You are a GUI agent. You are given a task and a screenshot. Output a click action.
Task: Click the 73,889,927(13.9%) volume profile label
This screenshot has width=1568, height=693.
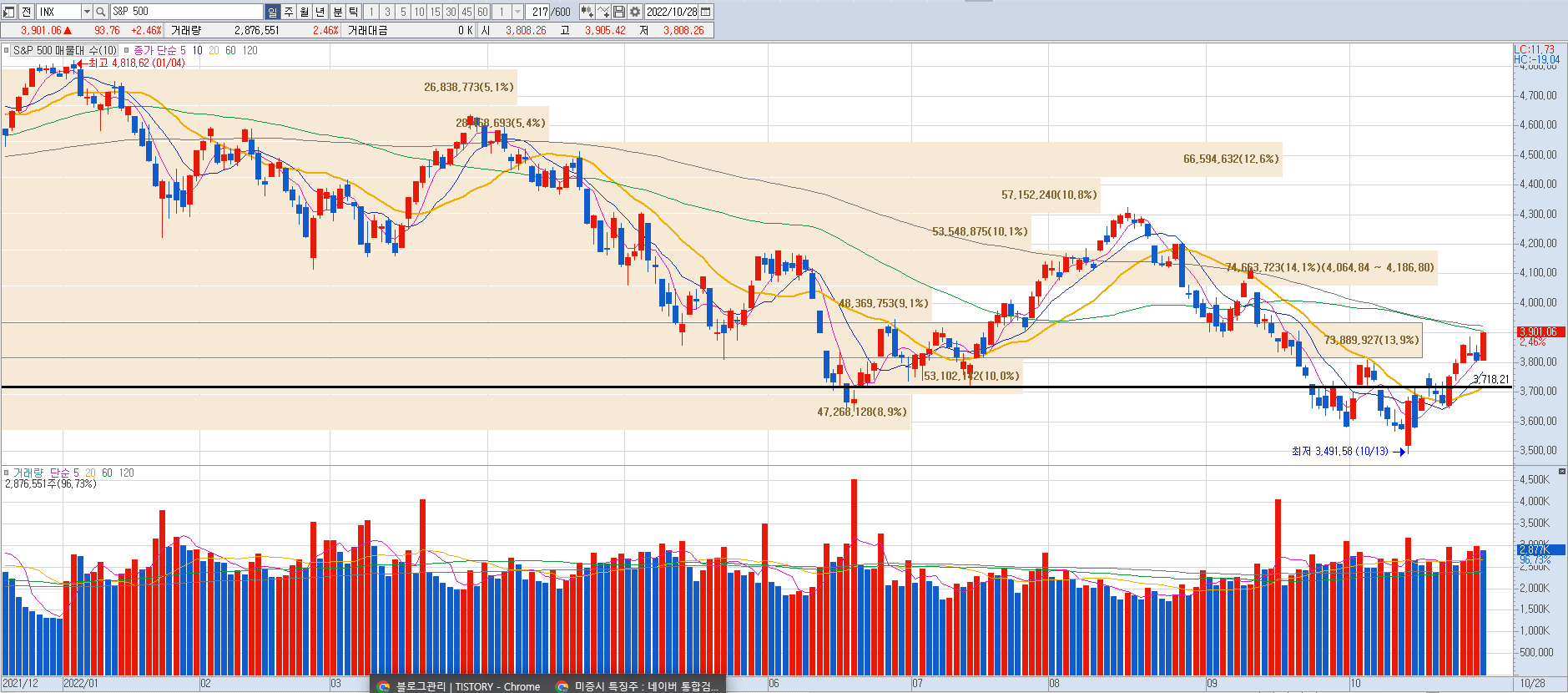(1371, 340)
